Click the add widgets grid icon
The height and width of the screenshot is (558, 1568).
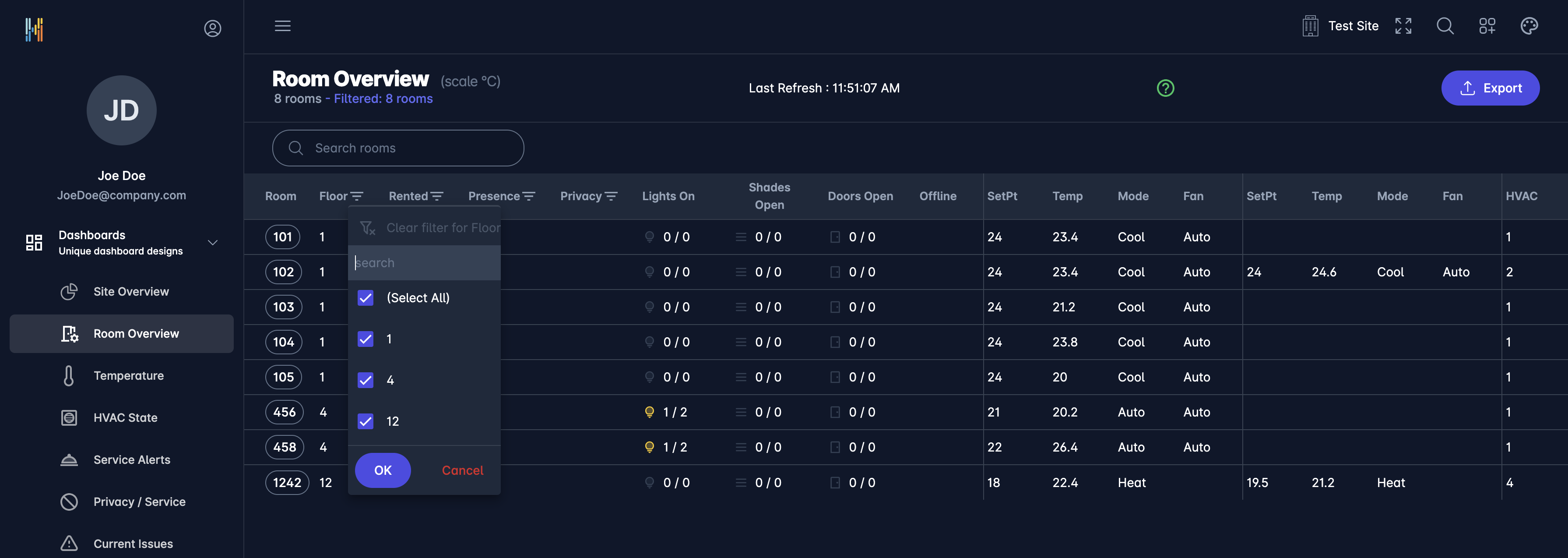tap(1487, 26)
